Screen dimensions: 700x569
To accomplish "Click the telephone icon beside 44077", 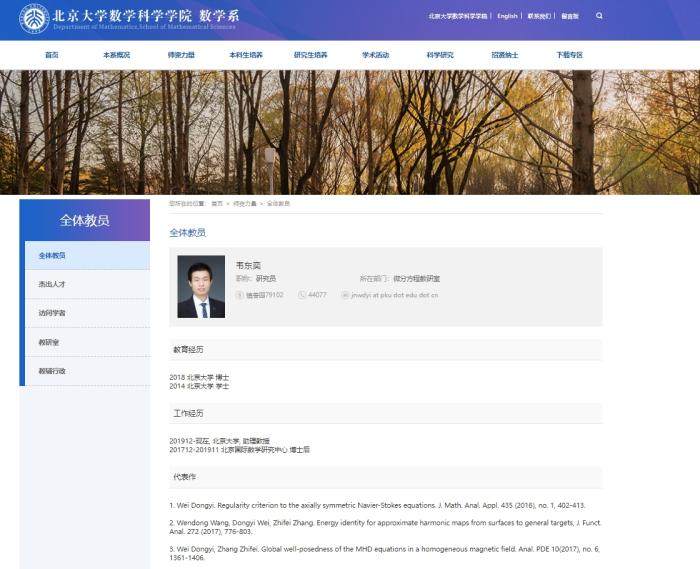I will (302, 295).
